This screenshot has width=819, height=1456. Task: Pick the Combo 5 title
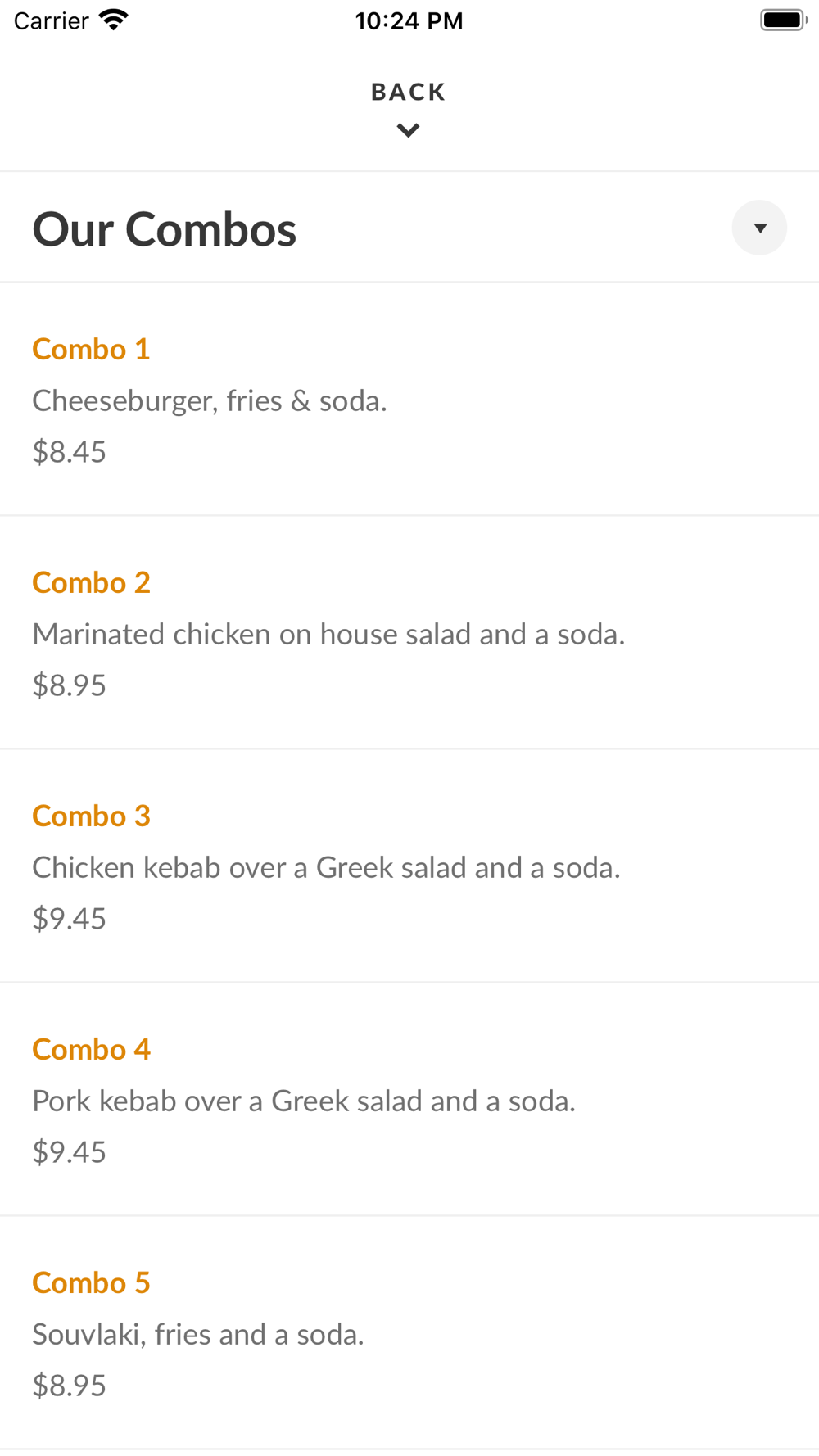point(91,1283)
